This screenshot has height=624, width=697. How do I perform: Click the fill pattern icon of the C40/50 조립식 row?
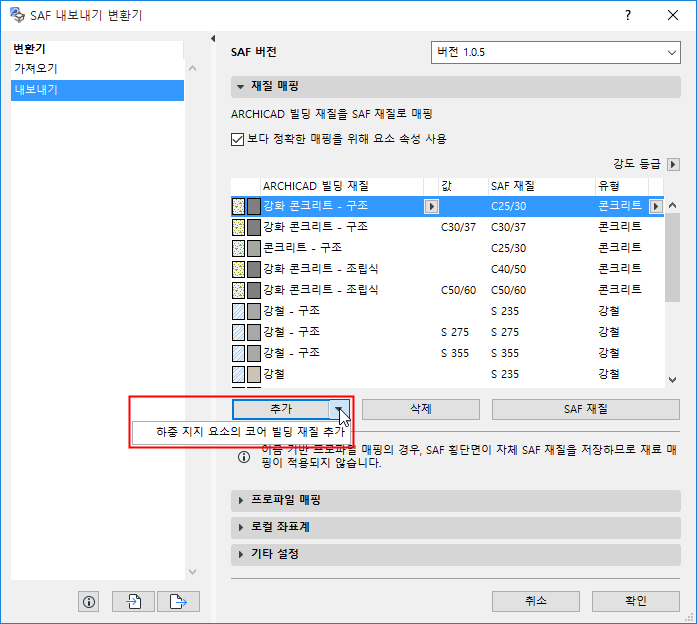pyautogui.click(x=239, y=269)
